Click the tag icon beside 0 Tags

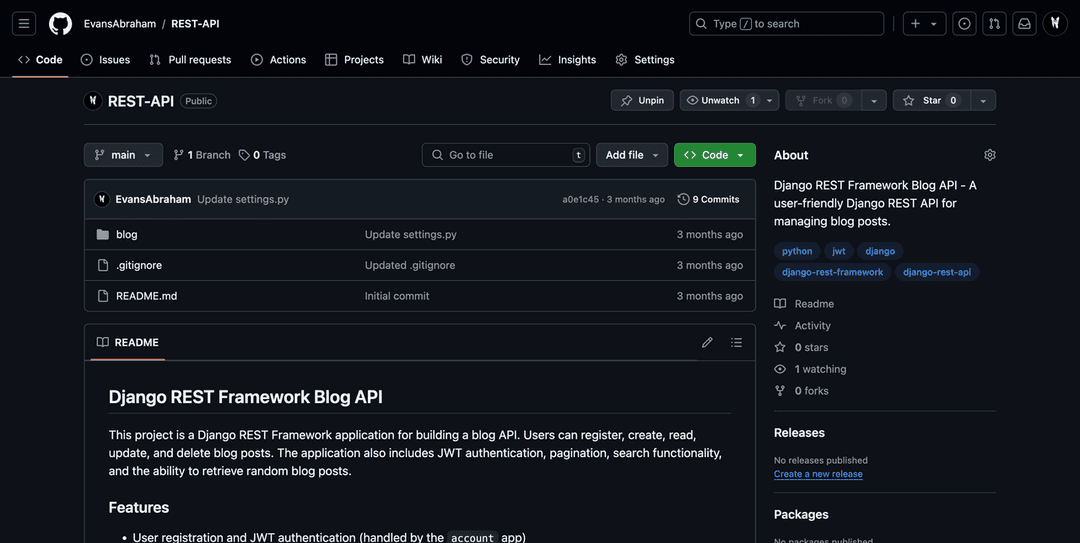244,155
